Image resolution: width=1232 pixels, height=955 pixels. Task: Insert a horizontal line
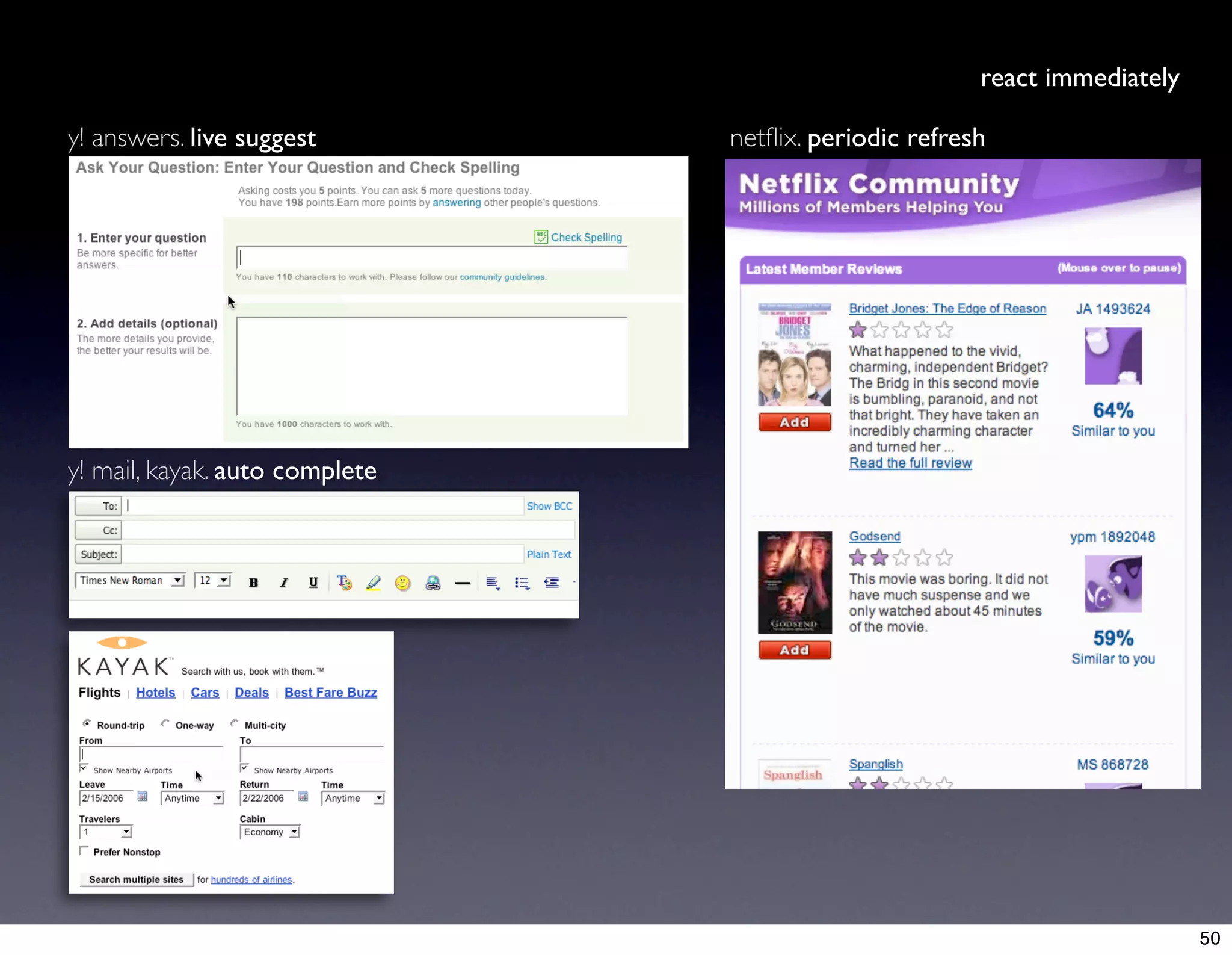(x=462, y=583)
